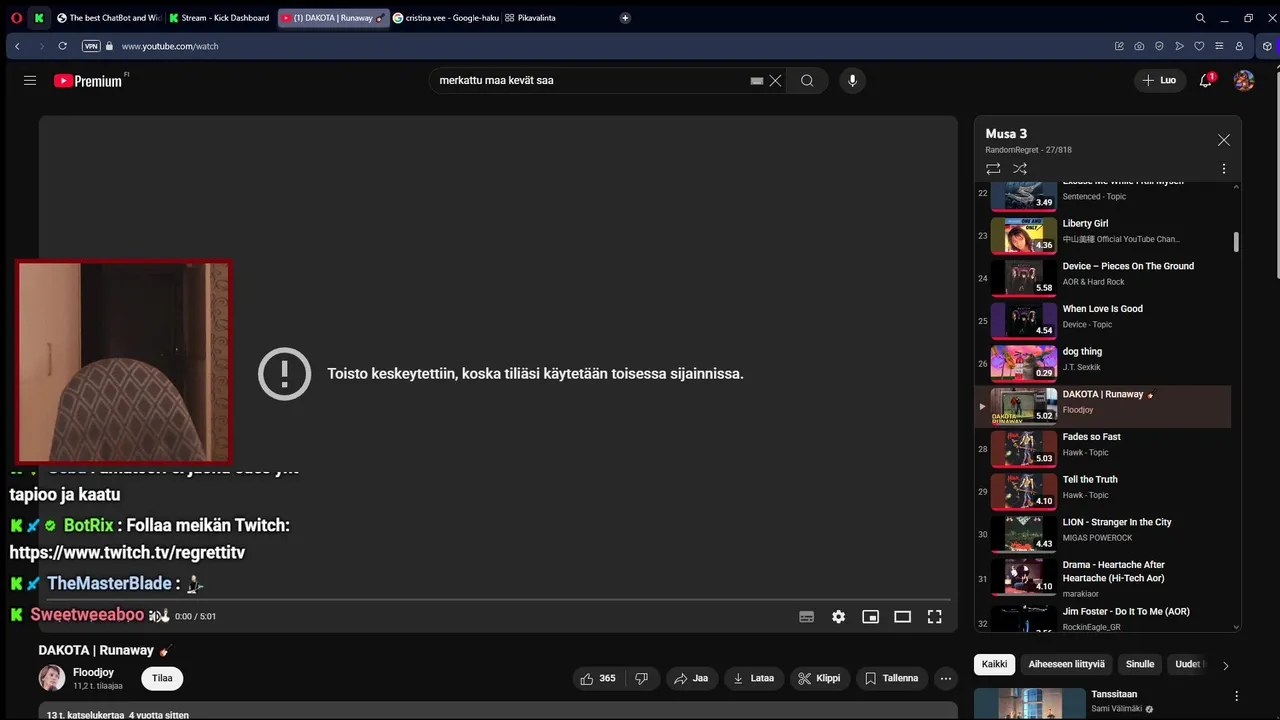Open a new browser tab
Viewport: 1280px width, 720px height.
(625, 18)
